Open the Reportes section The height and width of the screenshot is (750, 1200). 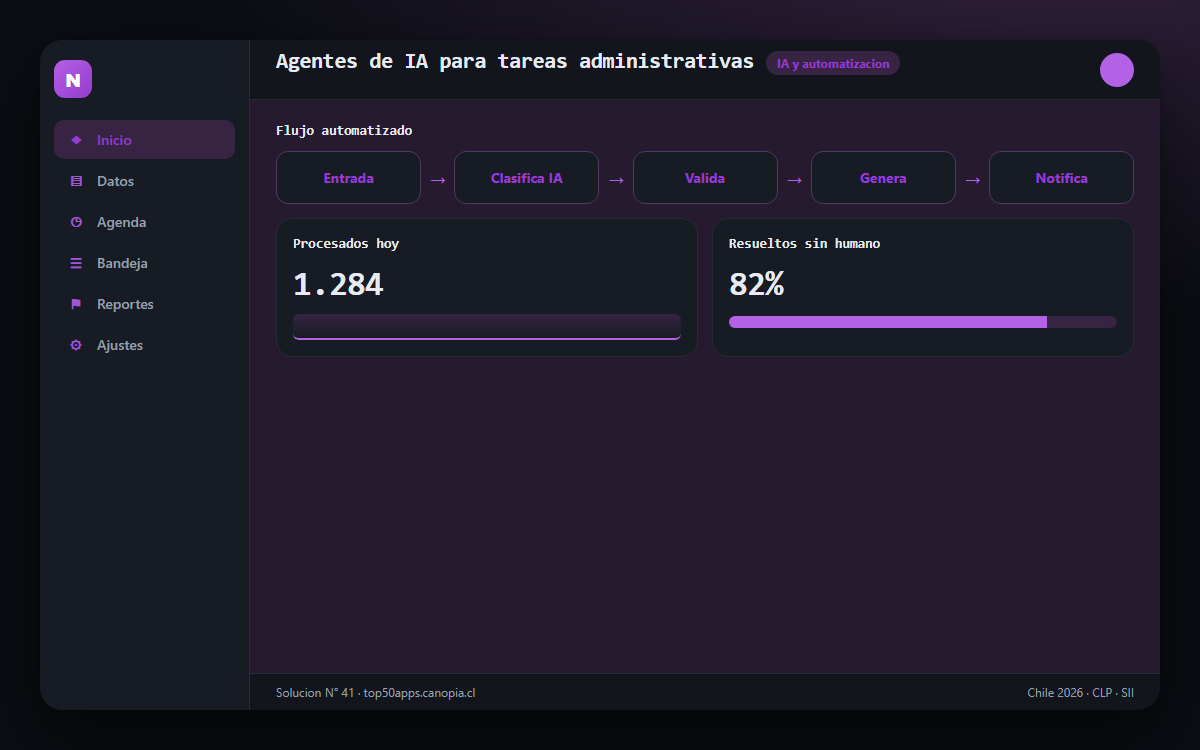[144, 304]
